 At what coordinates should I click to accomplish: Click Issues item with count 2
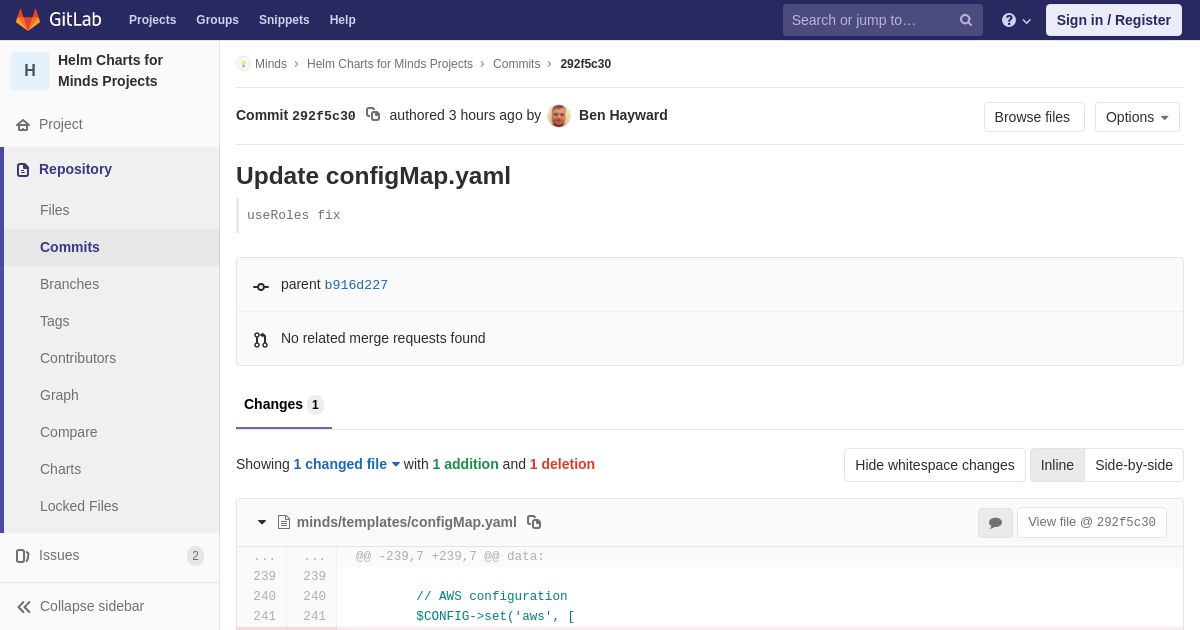[110, 556]
